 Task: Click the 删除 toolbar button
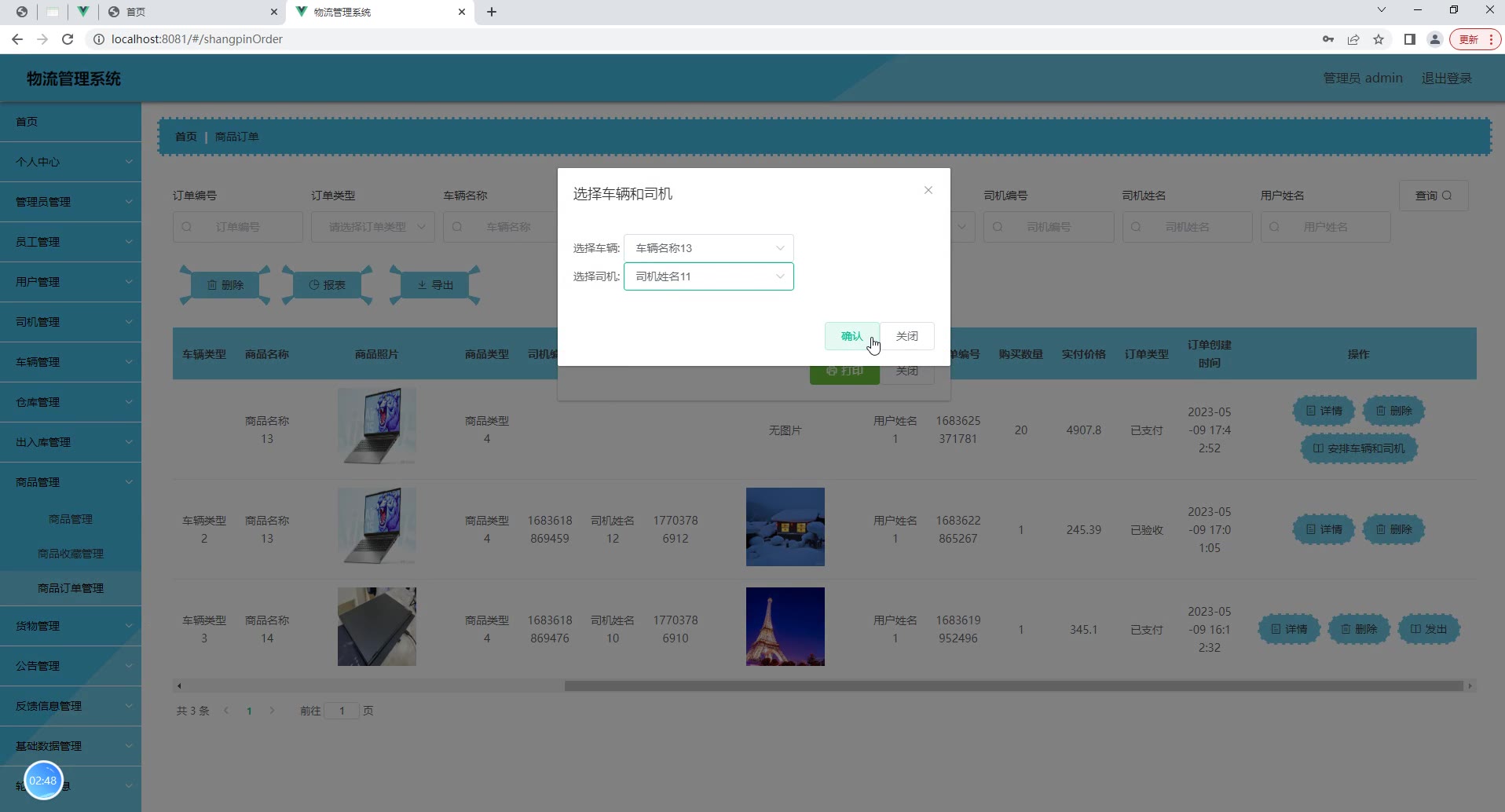[225, 285]
